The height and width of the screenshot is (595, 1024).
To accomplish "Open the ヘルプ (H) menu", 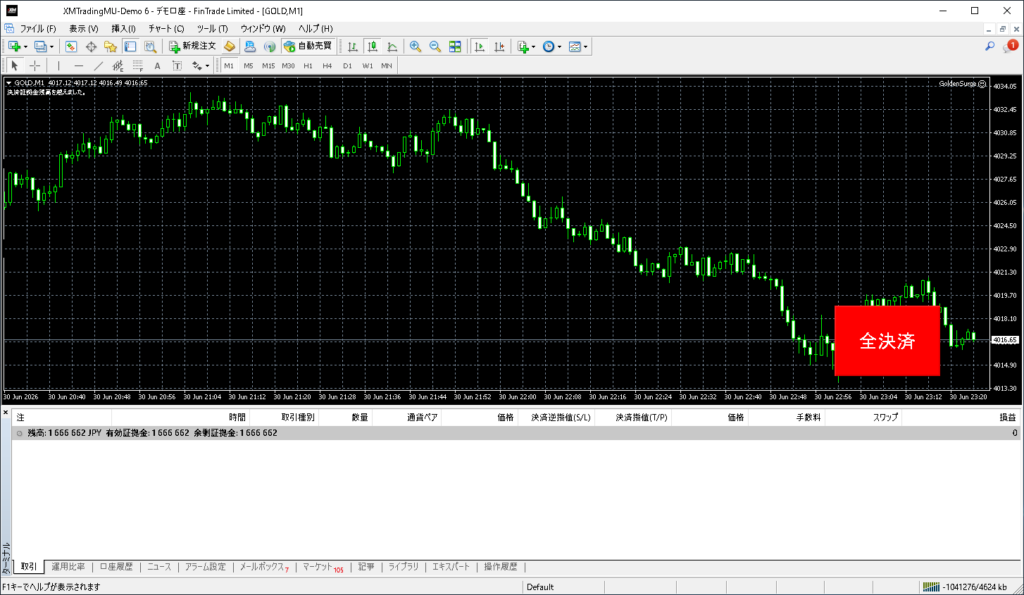I will [315, 29].
